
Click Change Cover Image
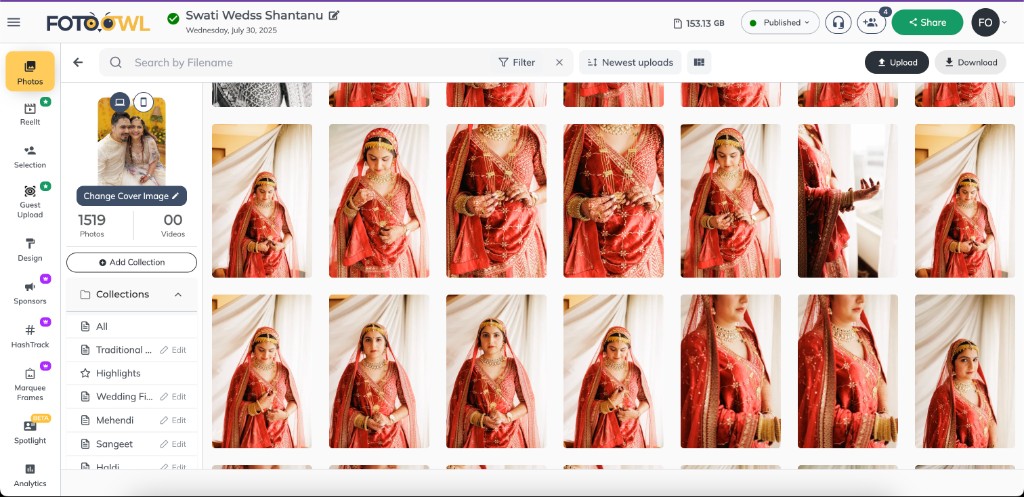[x=131, y=196]
